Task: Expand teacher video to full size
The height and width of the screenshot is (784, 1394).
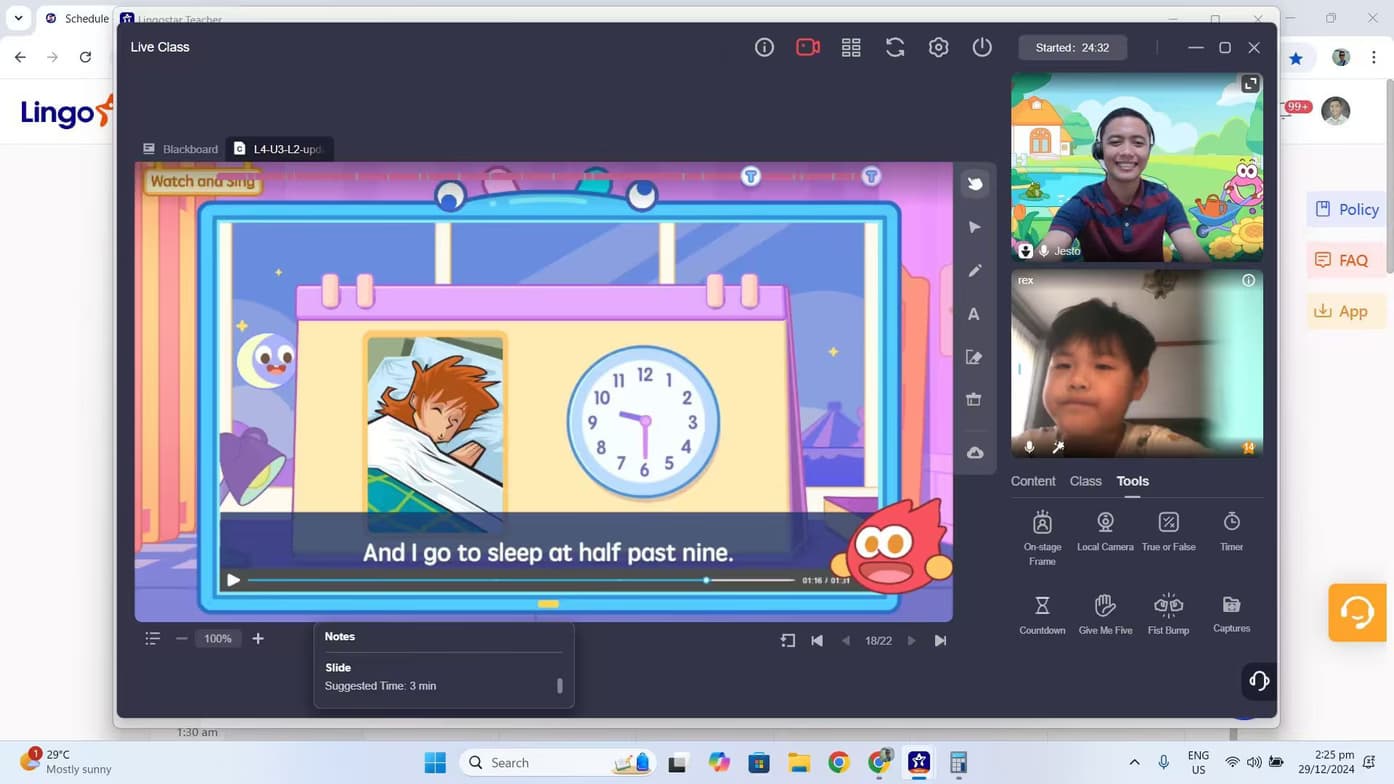Action: click(x=1250, y=85)
